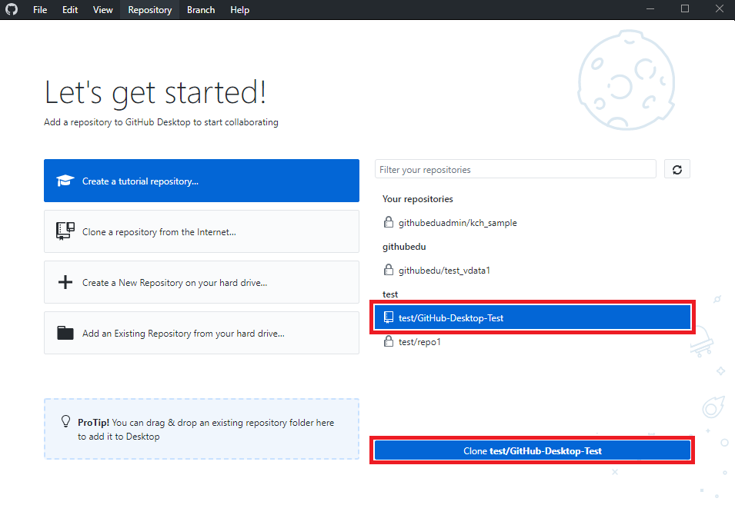Click lock icon beside test/repo1
Viewport: 735px width, 505px height.
pyautogui.click(x=389, y=341)
